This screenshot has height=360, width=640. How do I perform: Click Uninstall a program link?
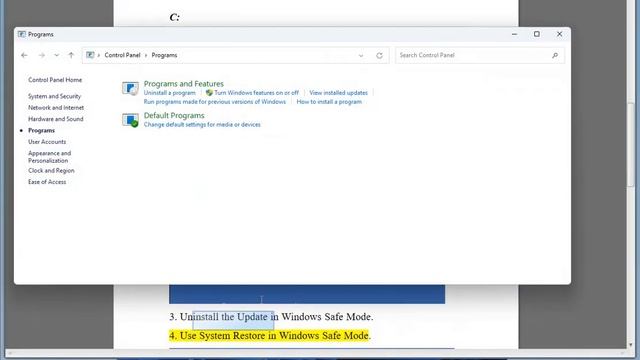(169, 93)
